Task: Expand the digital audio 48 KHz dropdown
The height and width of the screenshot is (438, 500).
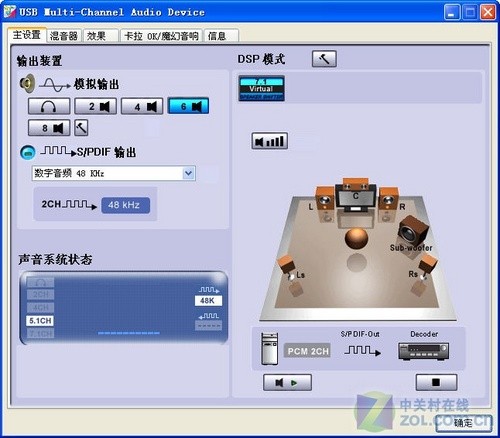Action: coord(188,173)
